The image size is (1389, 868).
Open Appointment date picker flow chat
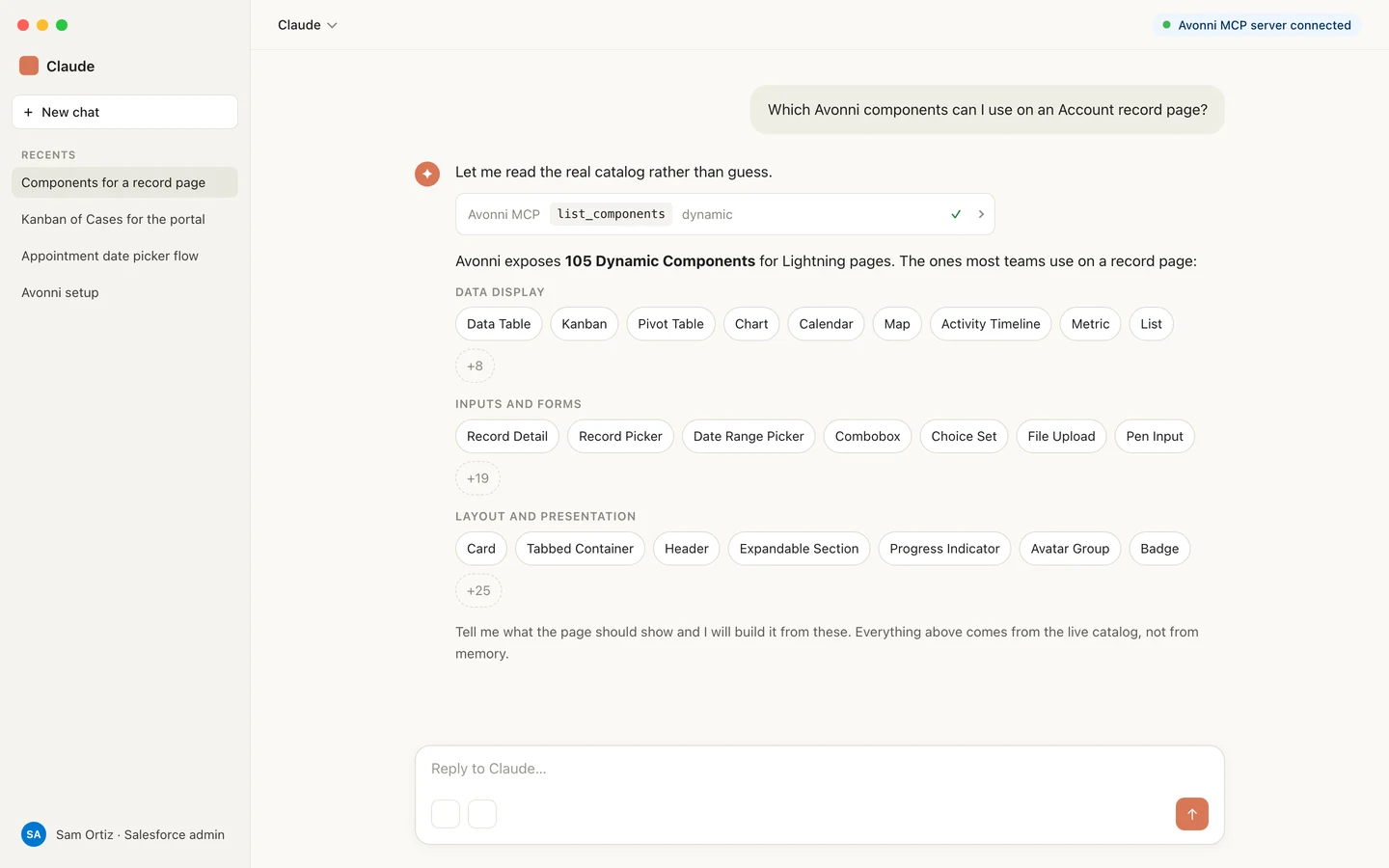pos(124,256)
